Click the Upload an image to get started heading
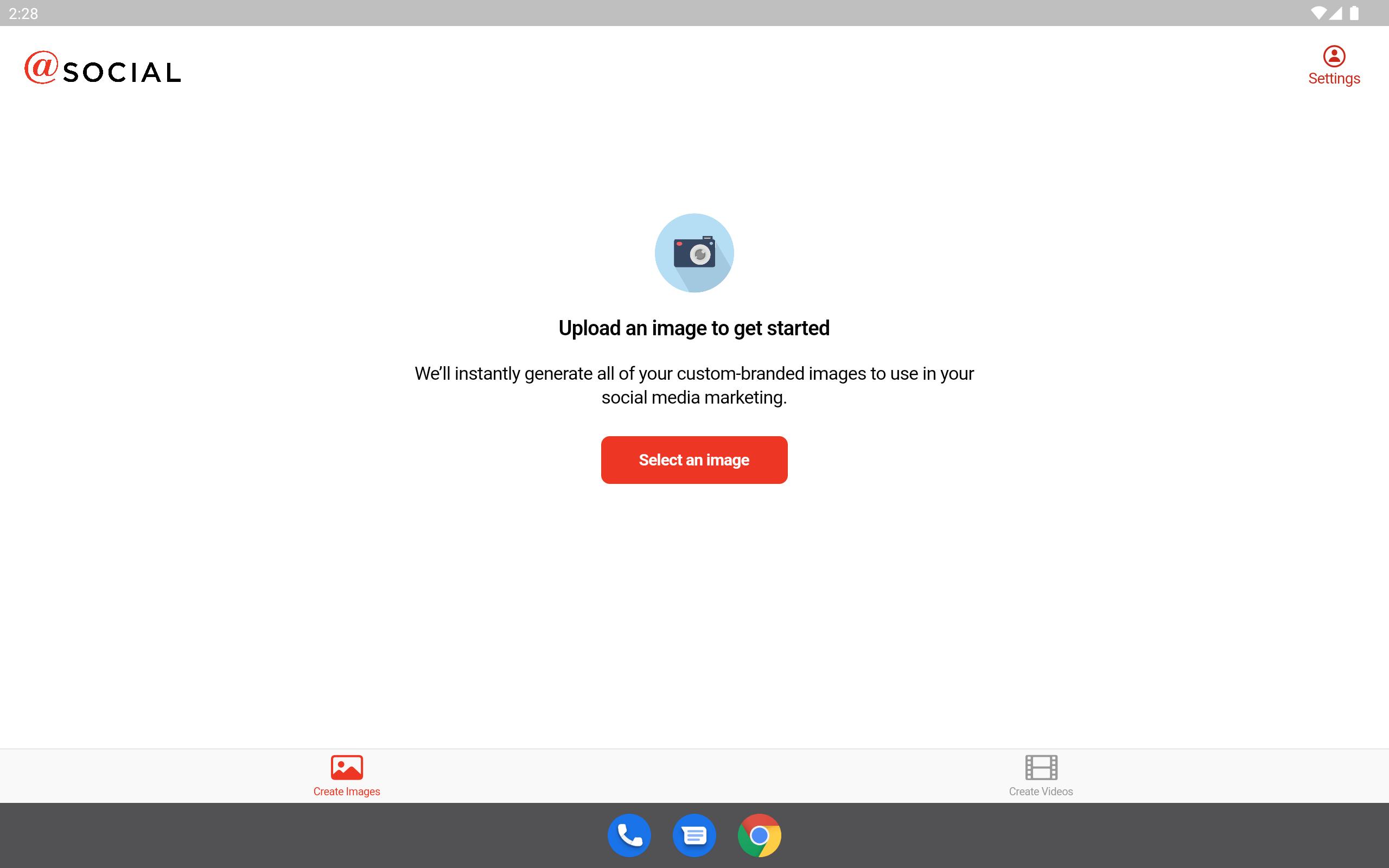Screen dimensions: 1389x868 [694, 328]
